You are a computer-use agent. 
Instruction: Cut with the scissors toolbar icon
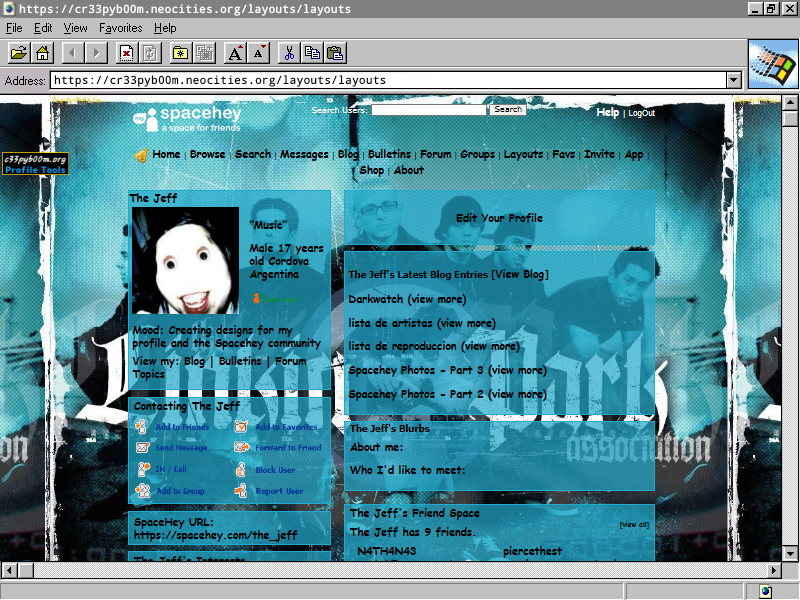click(289, 53)
